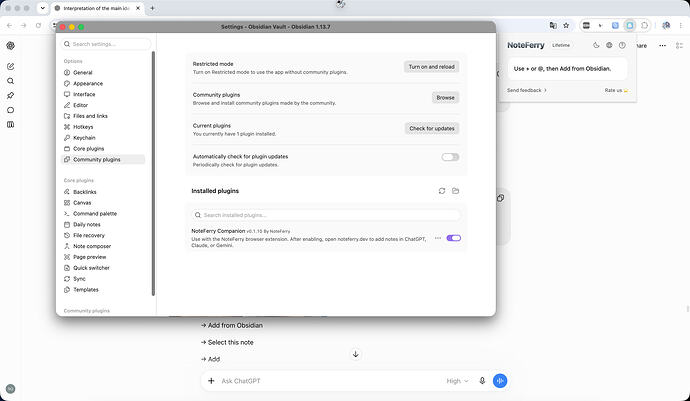Open Templates plugin settings
The image size is (690, 401).
(x=86, y=290)
